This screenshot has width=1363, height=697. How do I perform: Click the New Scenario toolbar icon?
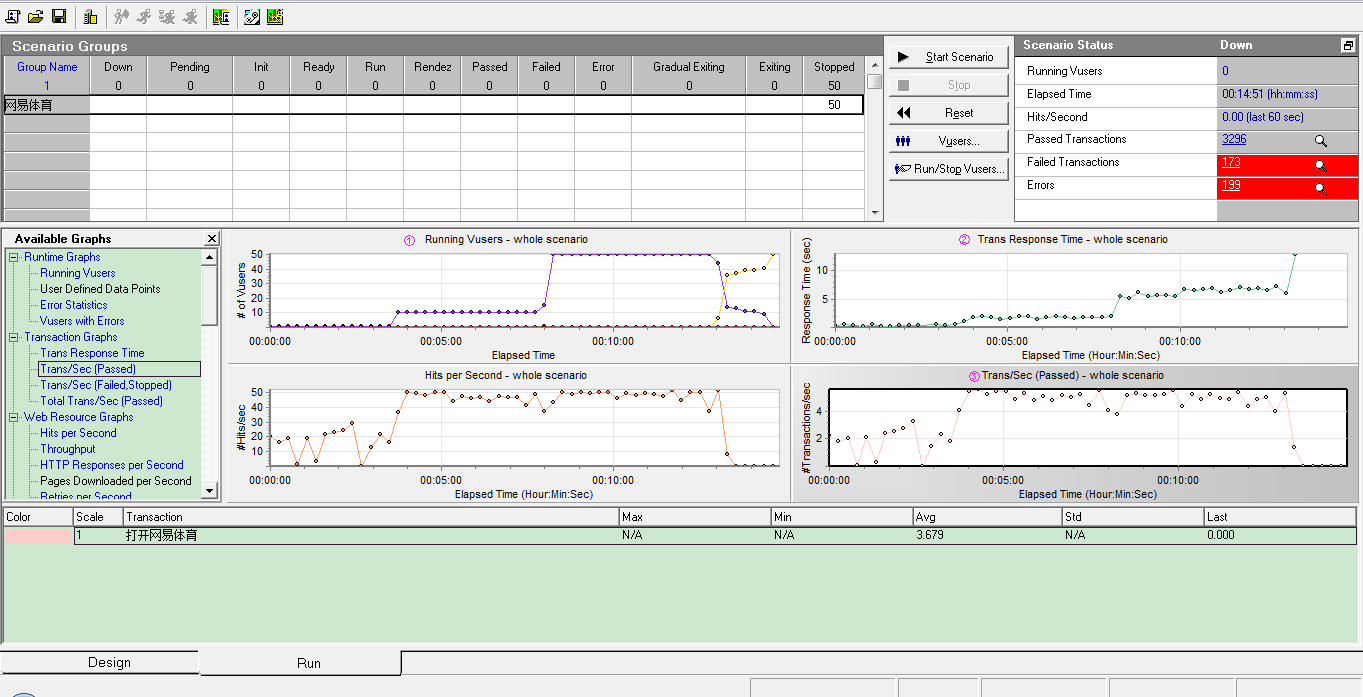coord(13,16)
